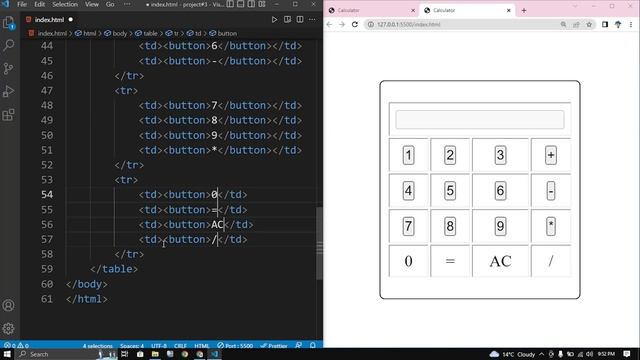The image size is (640, 360).
Task: Go forward in the browser
Action: [342, 24]
